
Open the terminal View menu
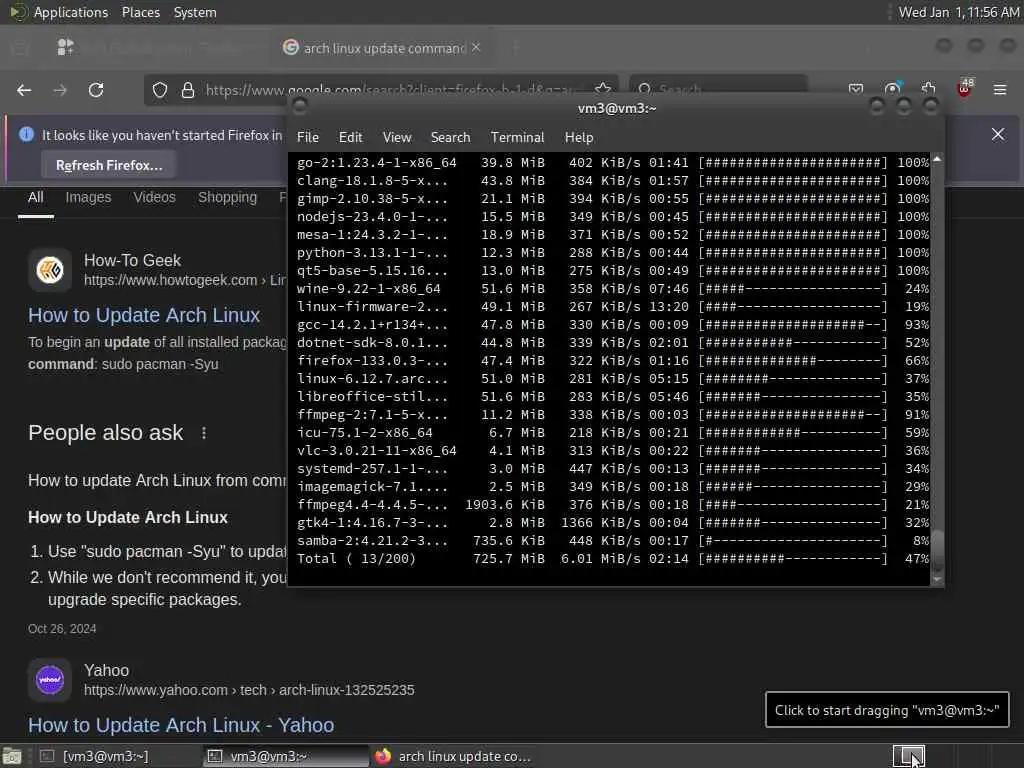[397, 137]
